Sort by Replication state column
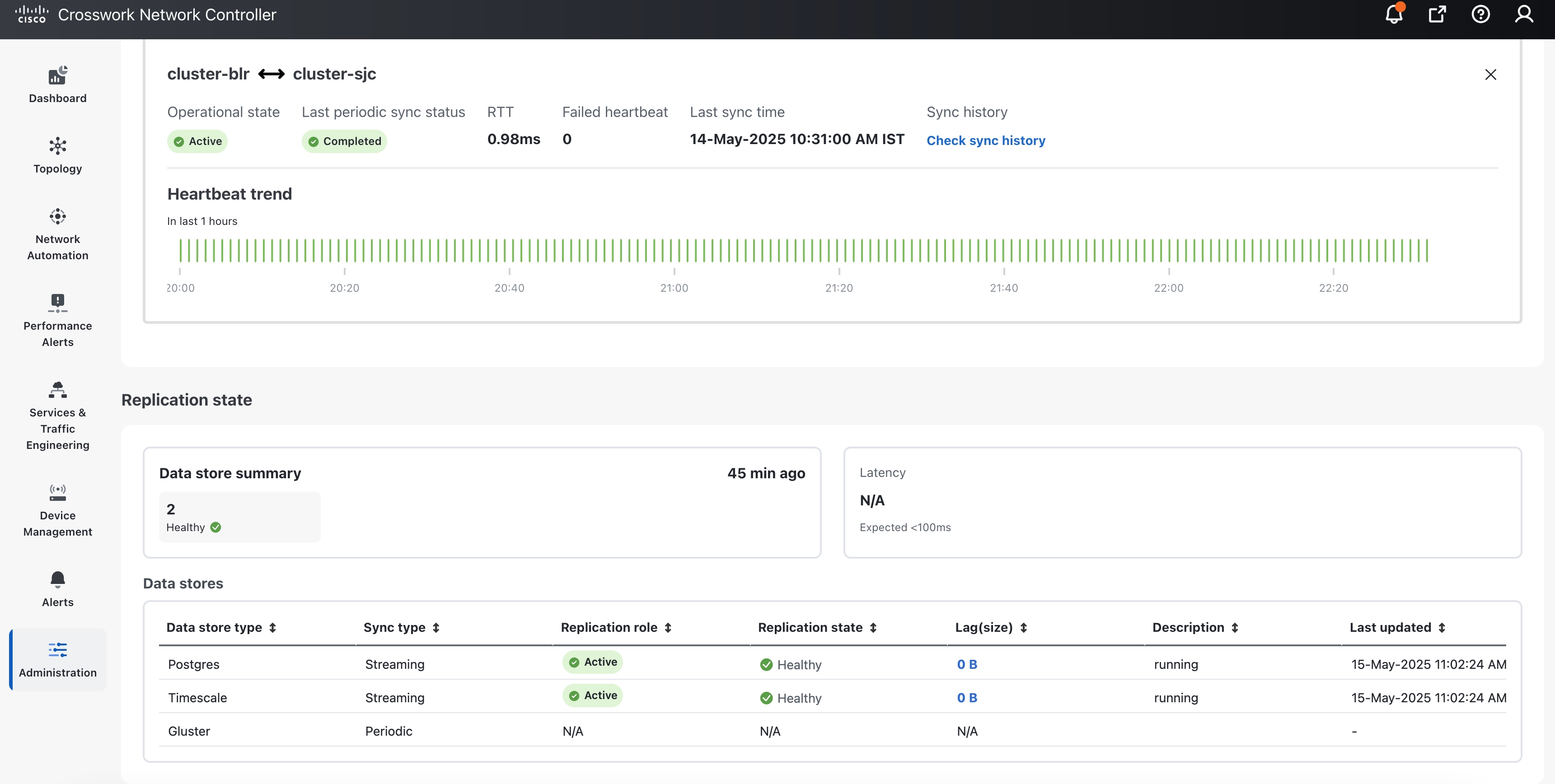 tap(817, 628)
